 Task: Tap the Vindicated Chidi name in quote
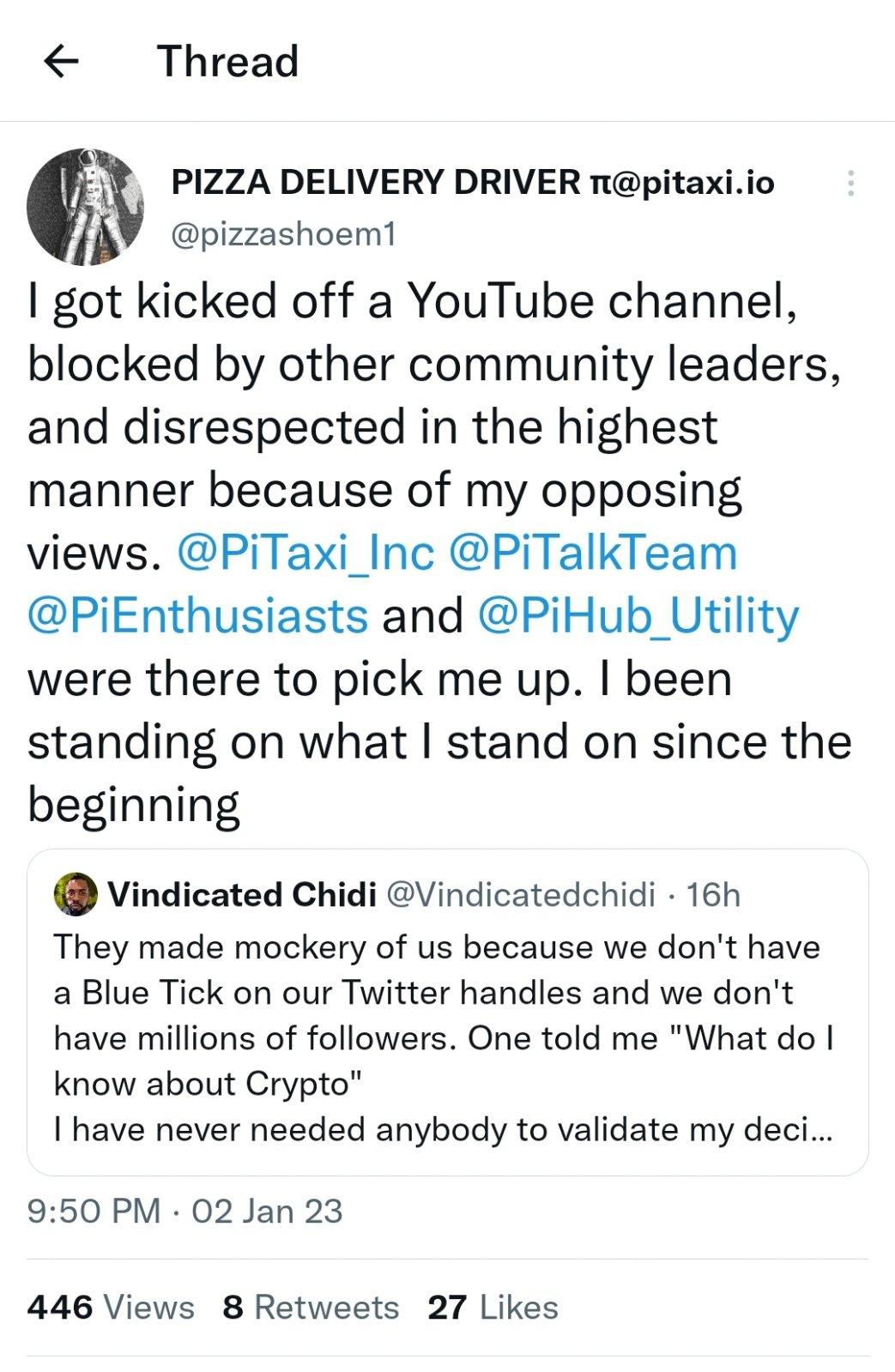[242, 894]
